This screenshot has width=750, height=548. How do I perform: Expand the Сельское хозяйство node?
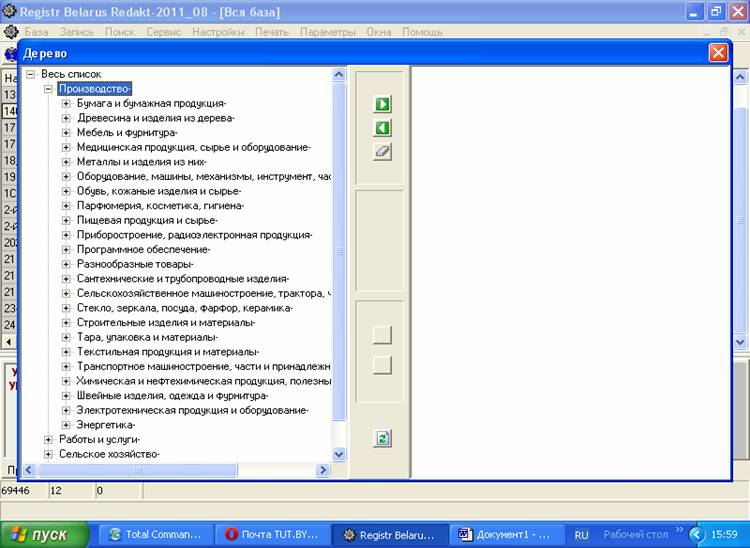tap(48, 454)
